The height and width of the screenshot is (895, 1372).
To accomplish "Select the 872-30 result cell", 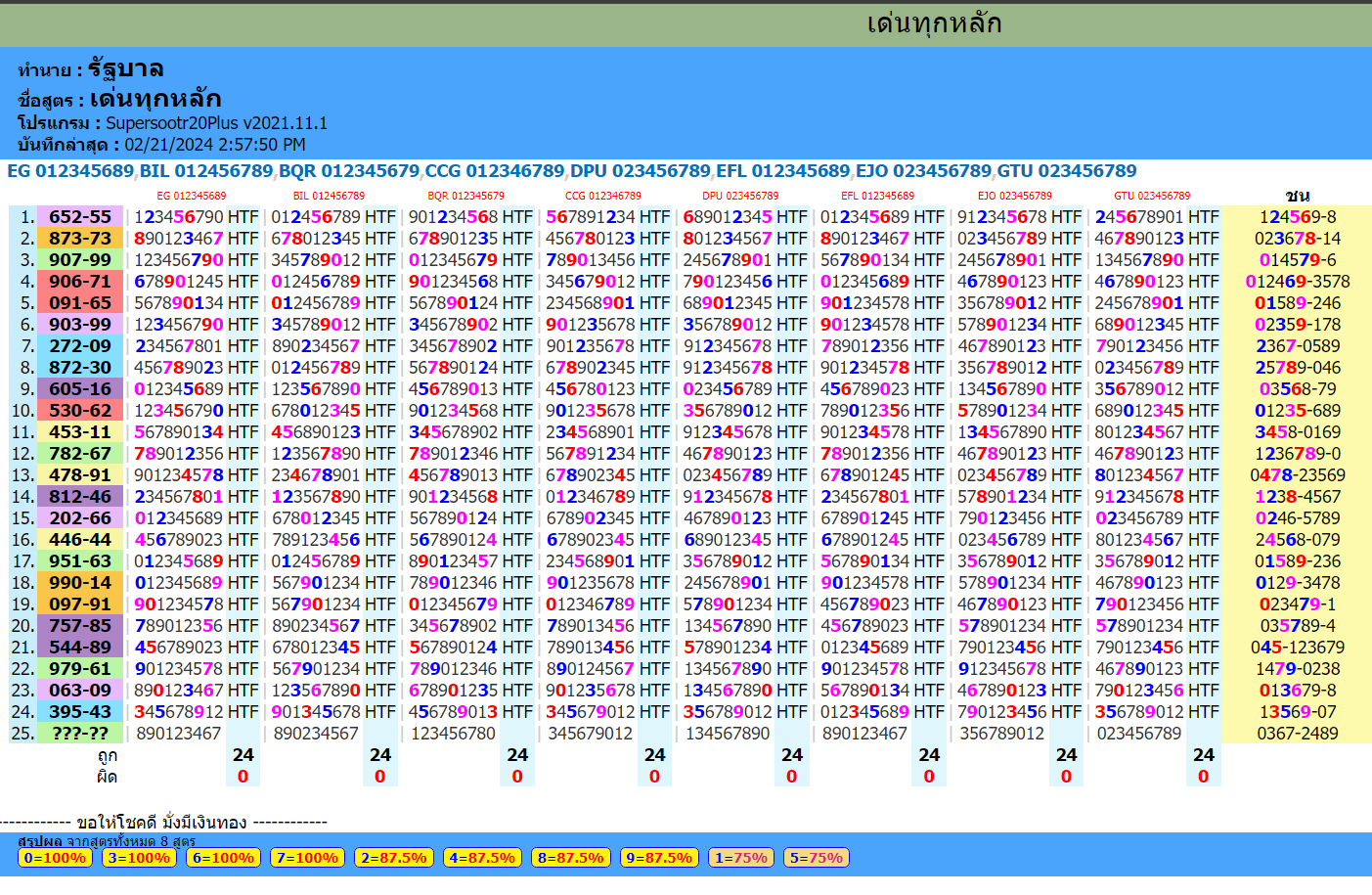I will coord(80,368).
